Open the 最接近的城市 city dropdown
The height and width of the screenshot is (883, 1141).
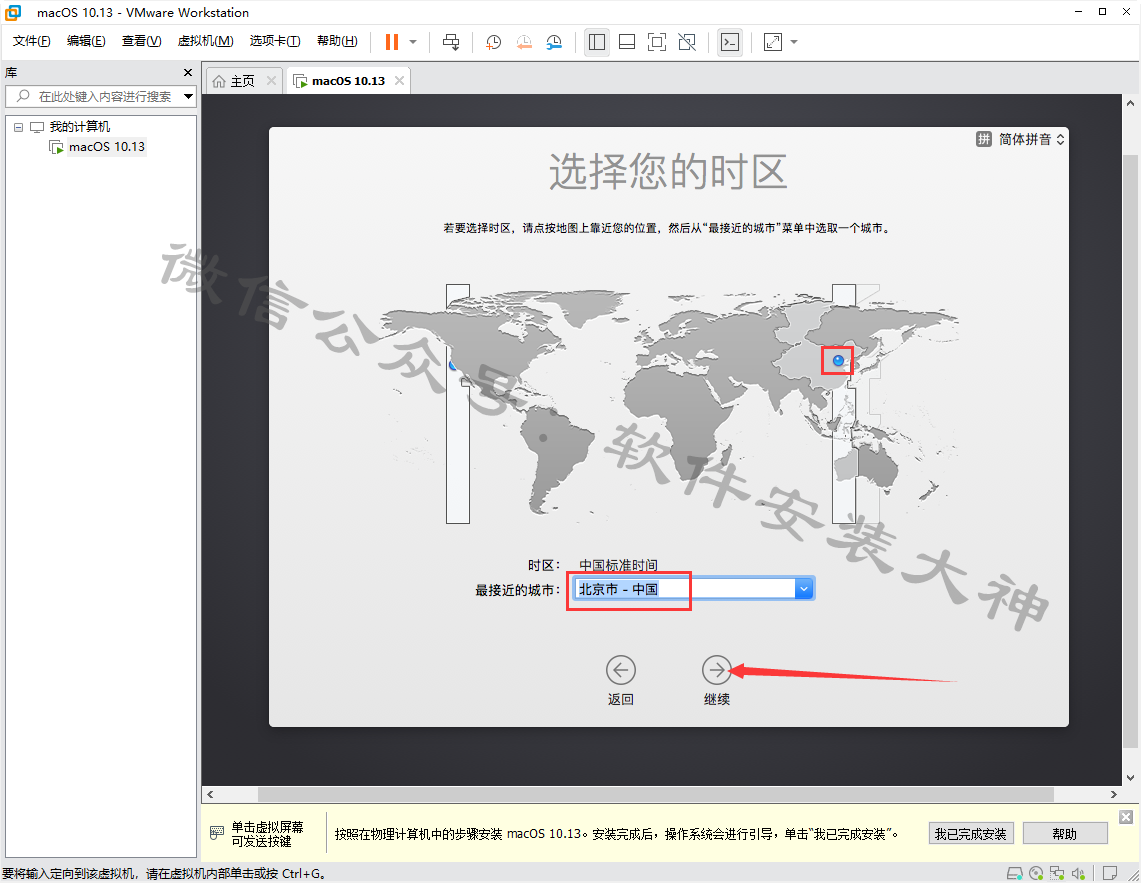click(x=803, y=589)
